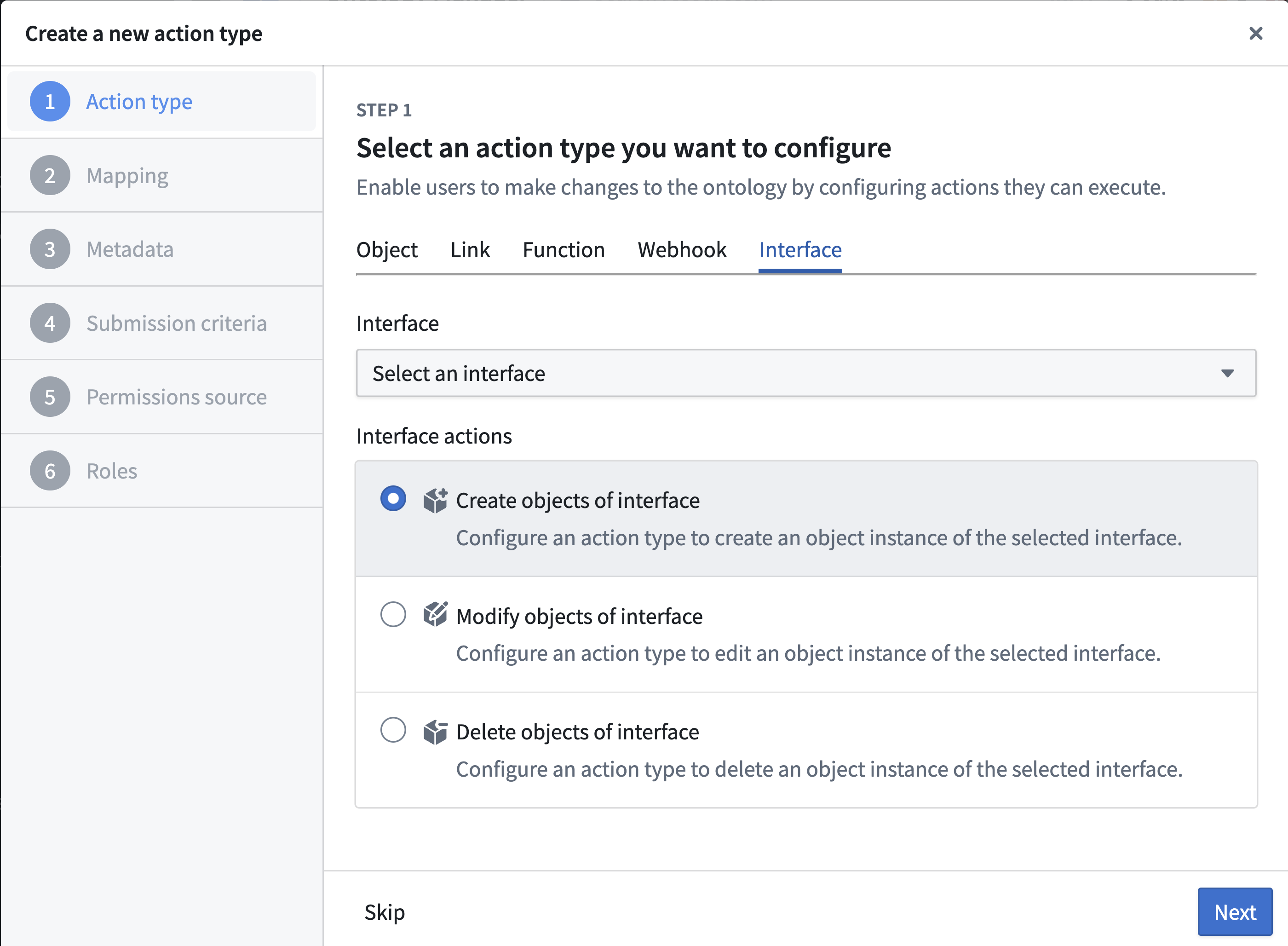Click the caret on the interface selector
The width and height of the screenshot is (1288, 946).
click(1227, 373)
